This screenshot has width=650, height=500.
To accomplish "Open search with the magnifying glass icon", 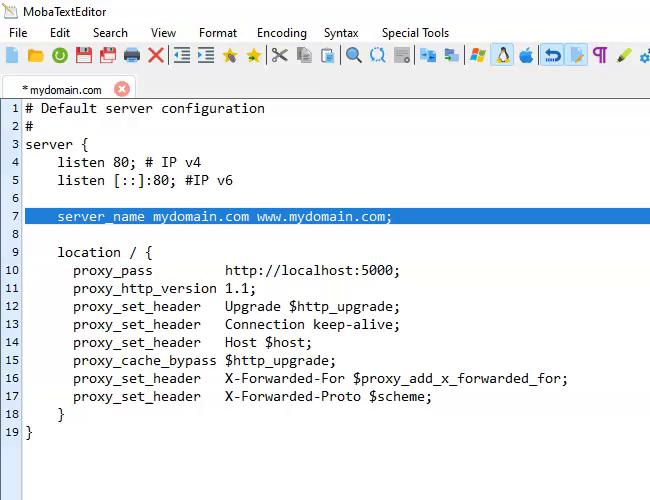I will click(353, 55).
